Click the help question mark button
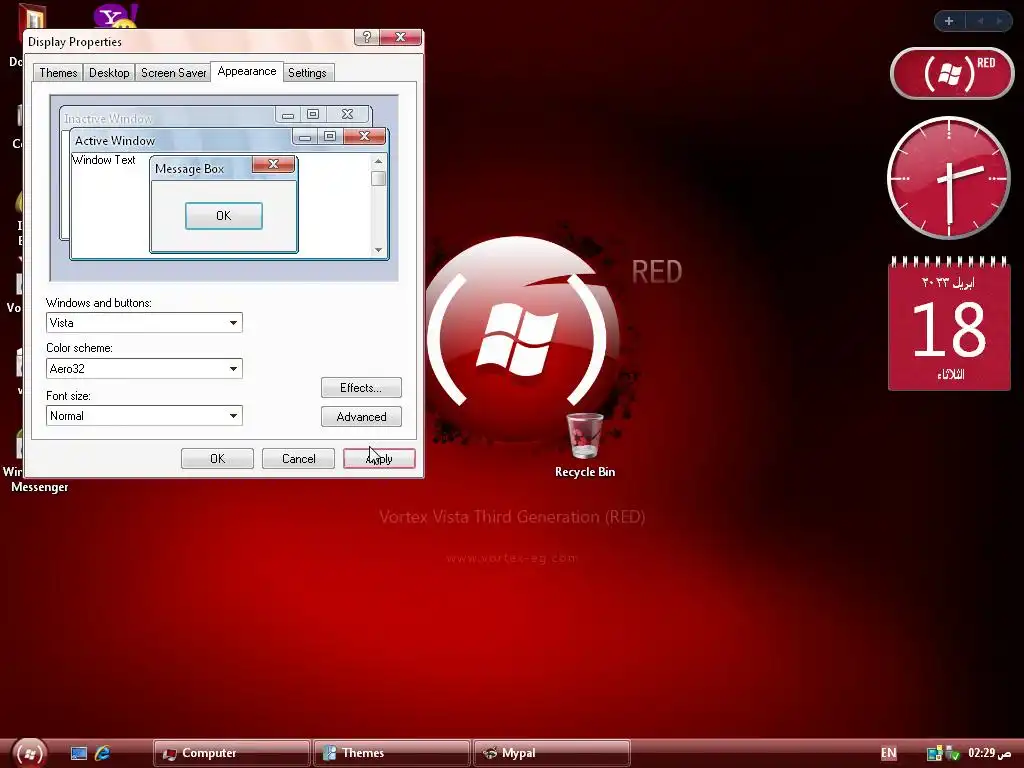 click(366, 37)
